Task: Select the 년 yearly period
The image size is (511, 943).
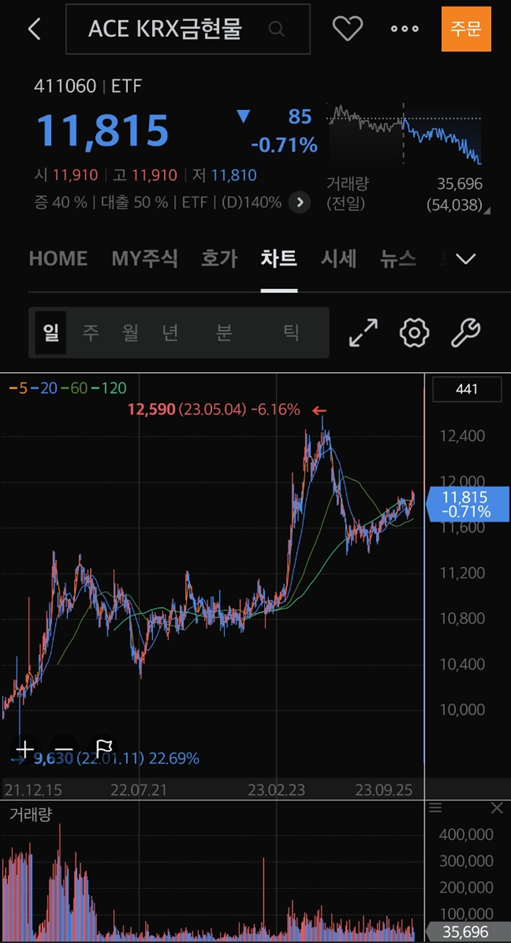Action: tap(170, 333)
